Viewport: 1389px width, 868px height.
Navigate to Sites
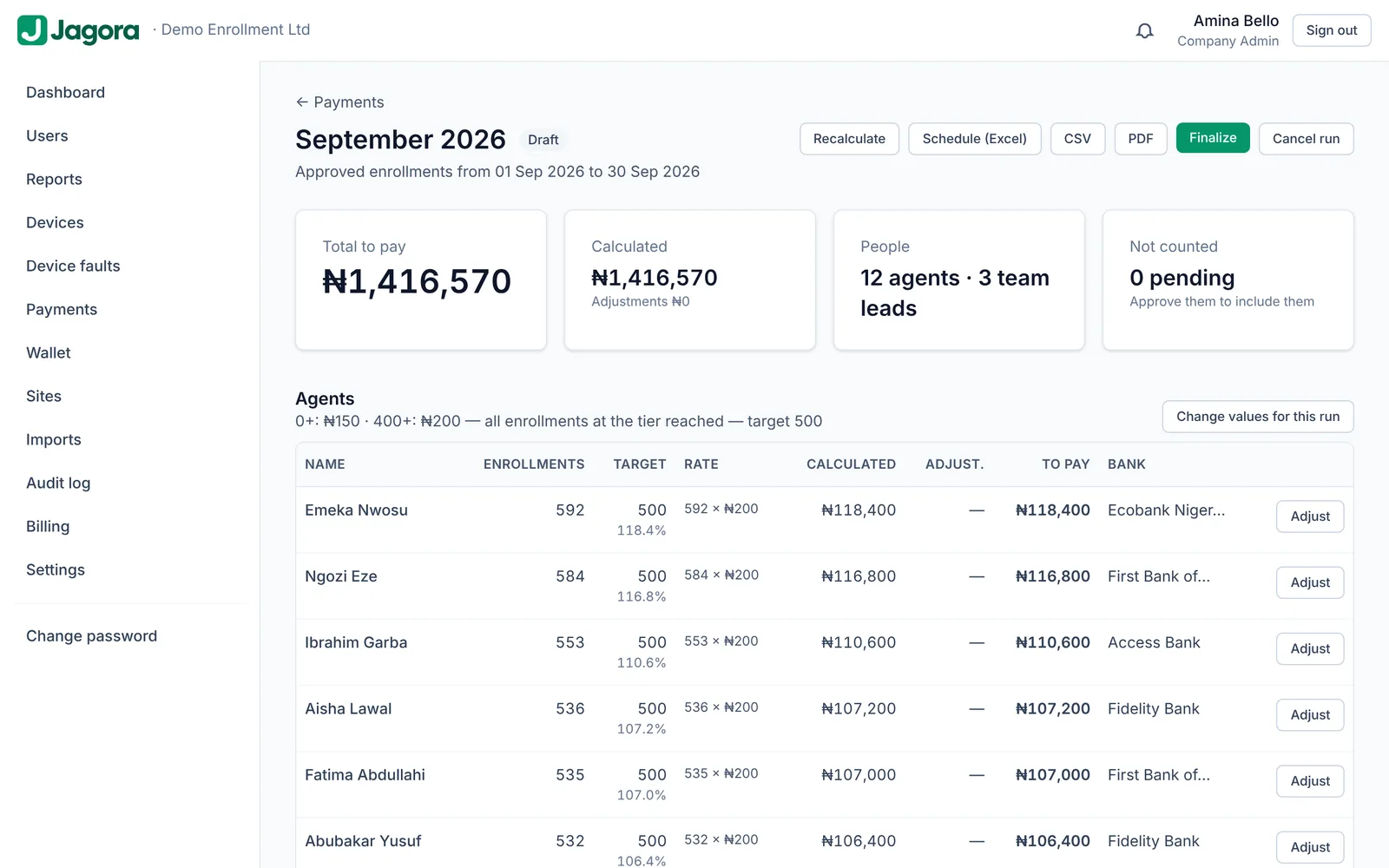(x=43, y=397)
